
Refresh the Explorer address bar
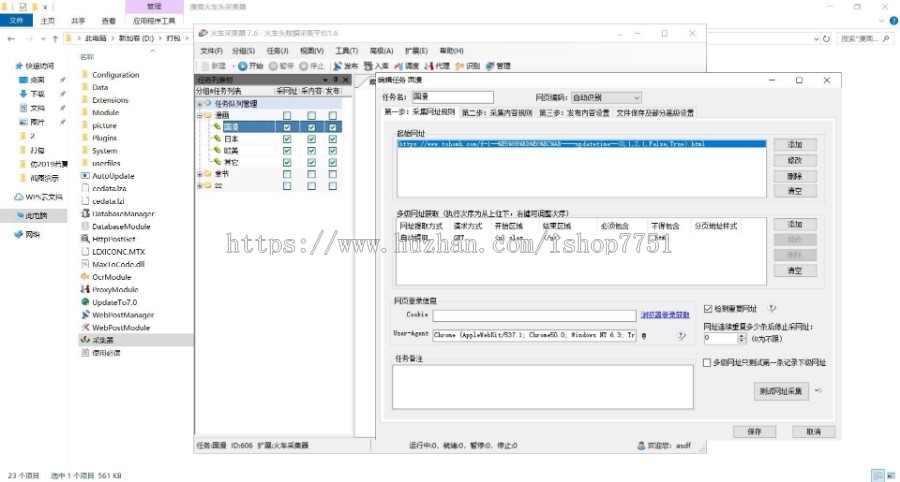click(827, 38)
